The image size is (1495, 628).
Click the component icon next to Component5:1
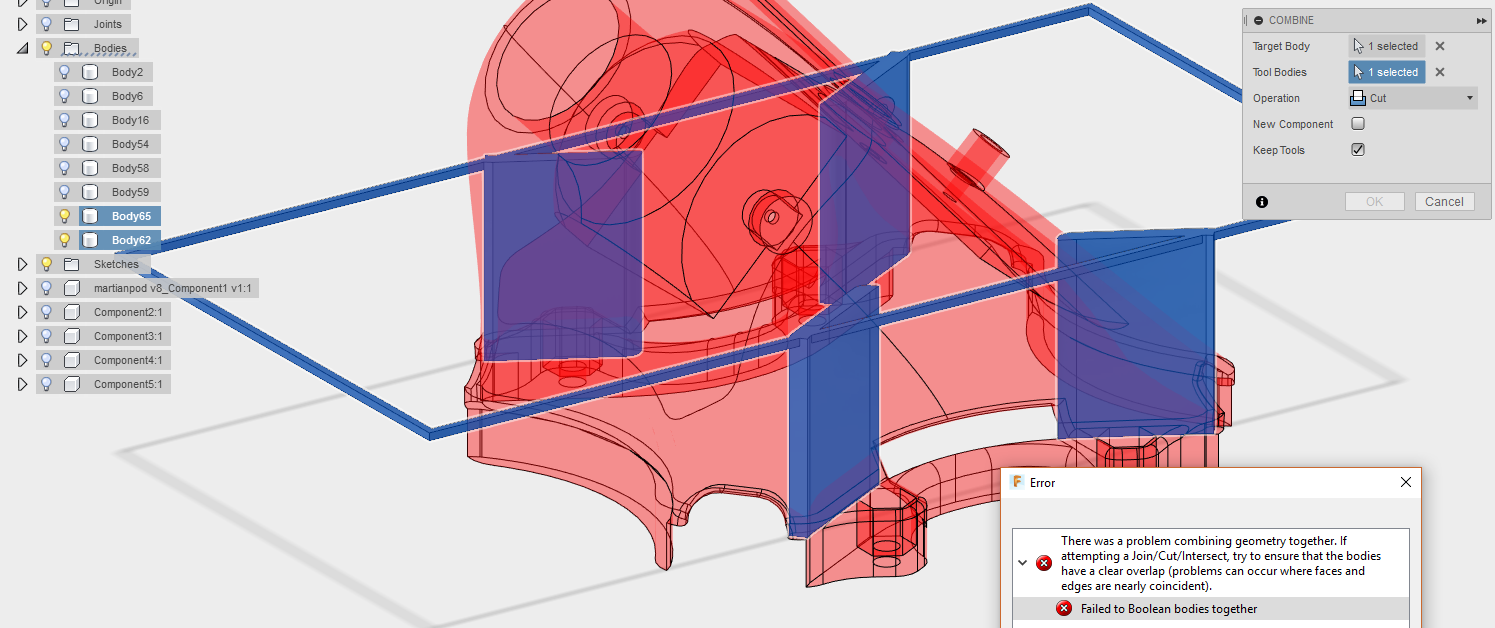pos(71,383)
